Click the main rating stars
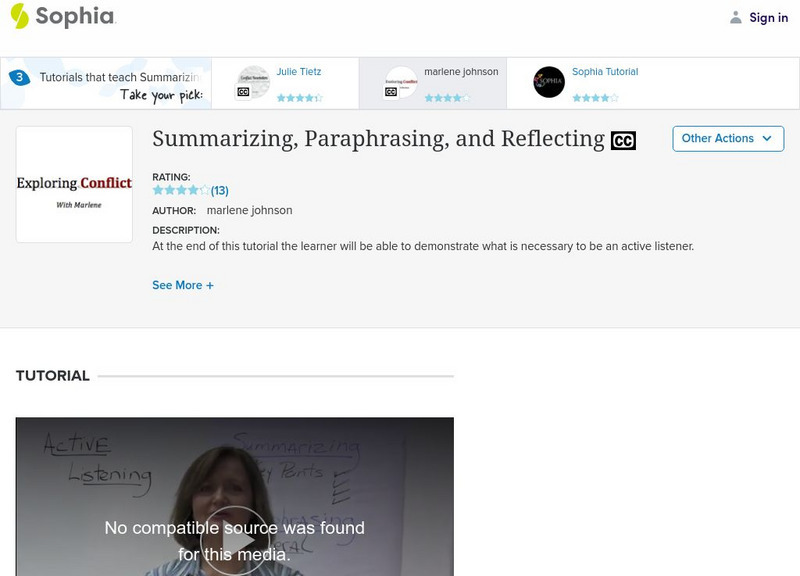This screenshot has height=576, width=800. coord(181,190)
